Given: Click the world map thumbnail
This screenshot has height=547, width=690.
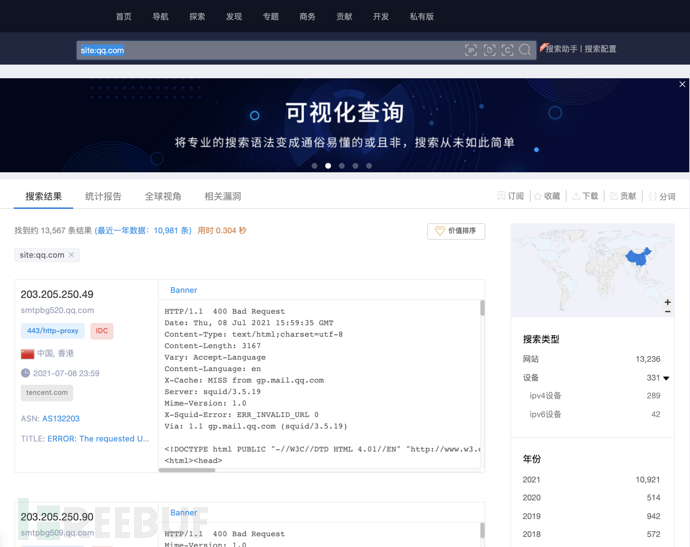Looking at the screenshot, I should tap(593, 270).
